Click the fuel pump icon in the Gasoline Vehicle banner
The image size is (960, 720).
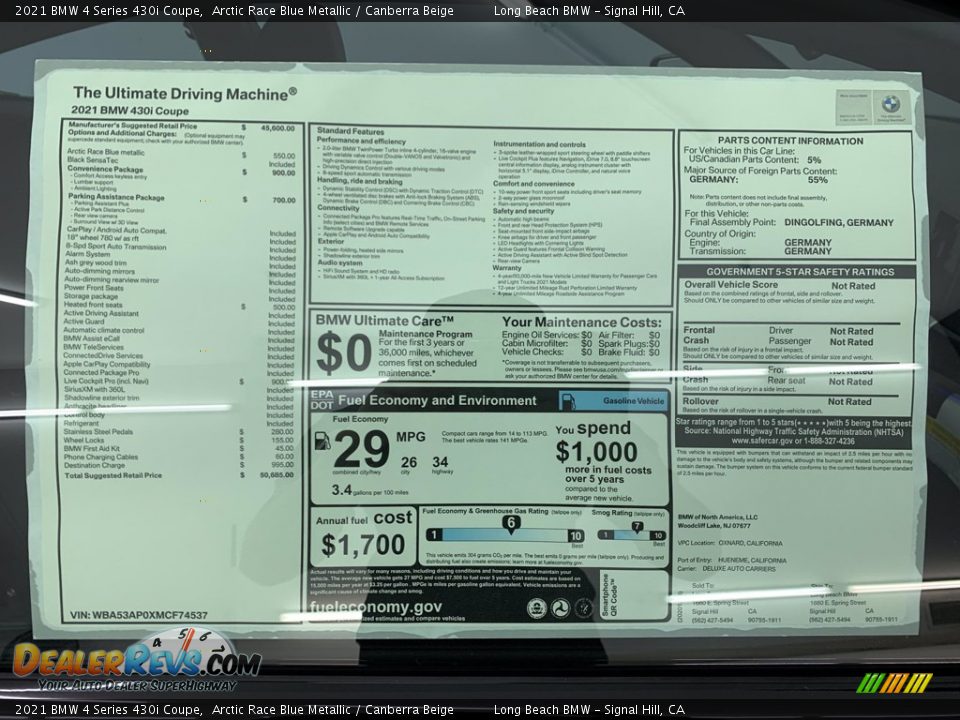[x=568, y=402]
